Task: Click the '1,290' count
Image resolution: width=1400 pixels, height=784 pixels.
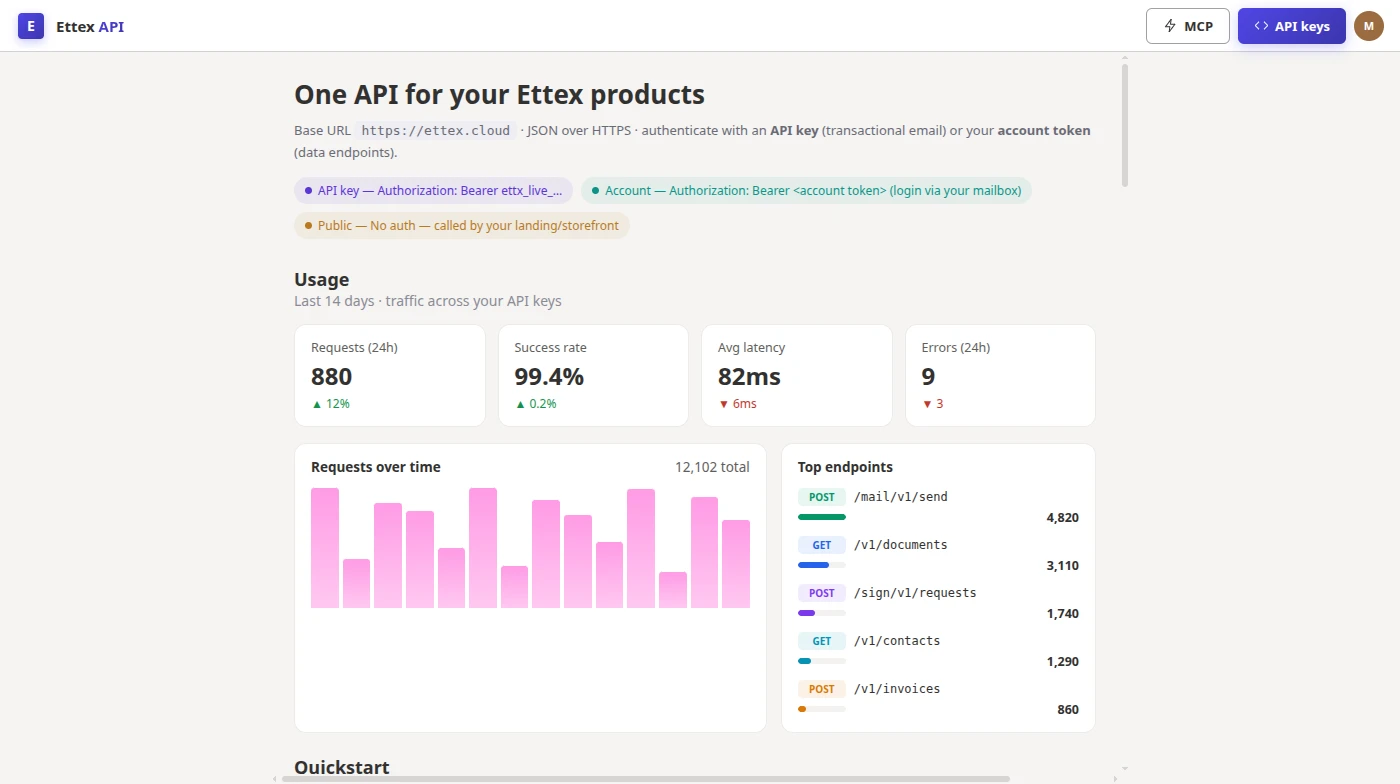Action: [x=1062, y=662]
